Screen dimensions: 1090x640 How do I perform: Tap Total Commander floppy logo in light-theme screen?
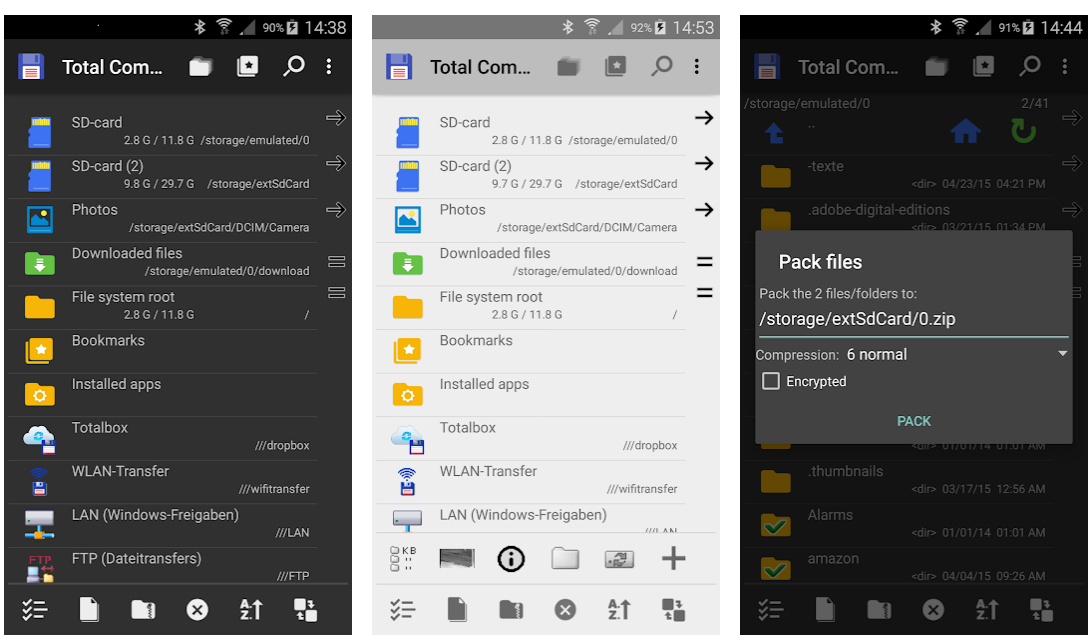(x=399, y=67)
